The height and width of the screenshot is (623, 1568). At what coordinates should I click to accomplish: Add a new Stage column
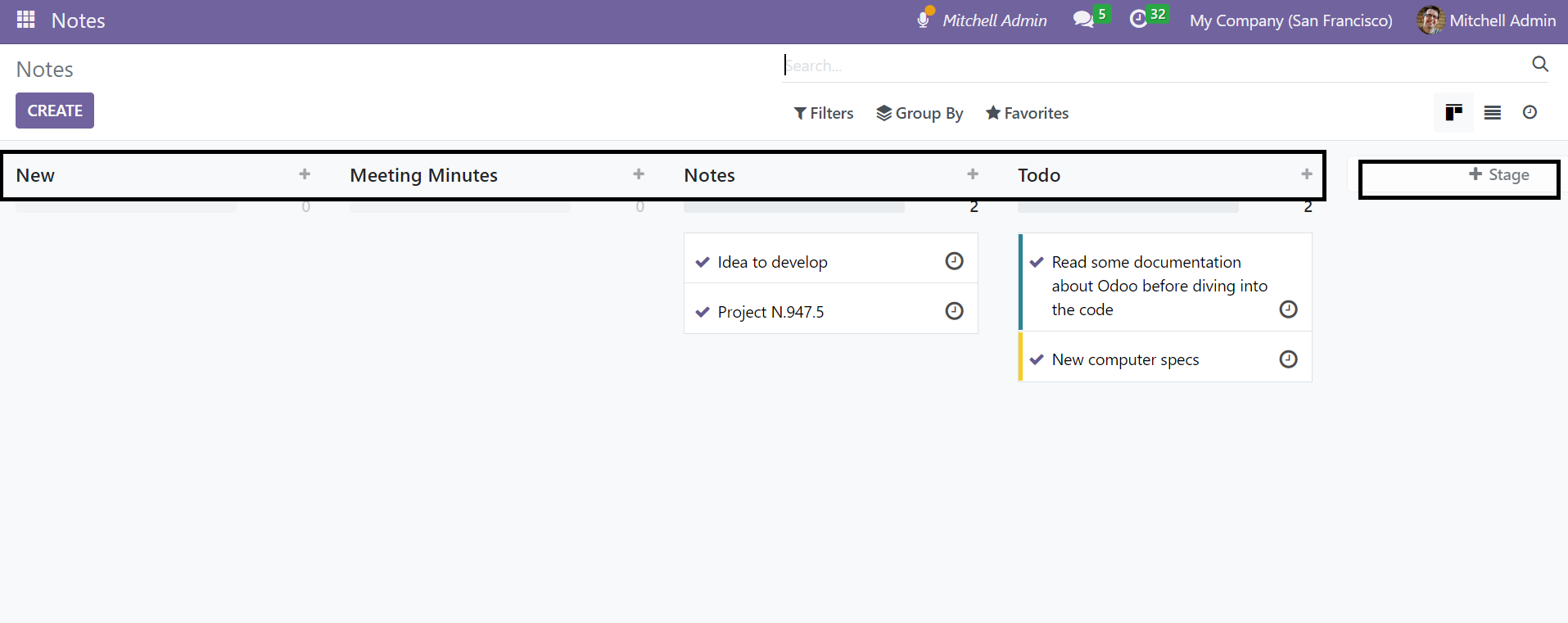point(1499,174)
